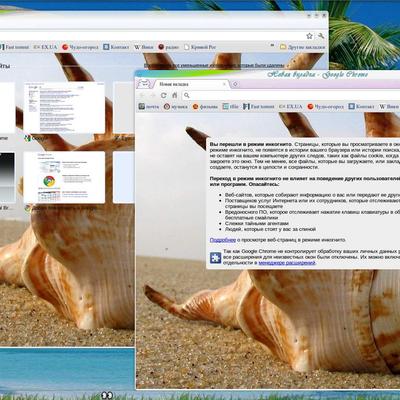Open the Контакт bookmark in the incognito window
This screenshot has height=400, width=400.
362,106
